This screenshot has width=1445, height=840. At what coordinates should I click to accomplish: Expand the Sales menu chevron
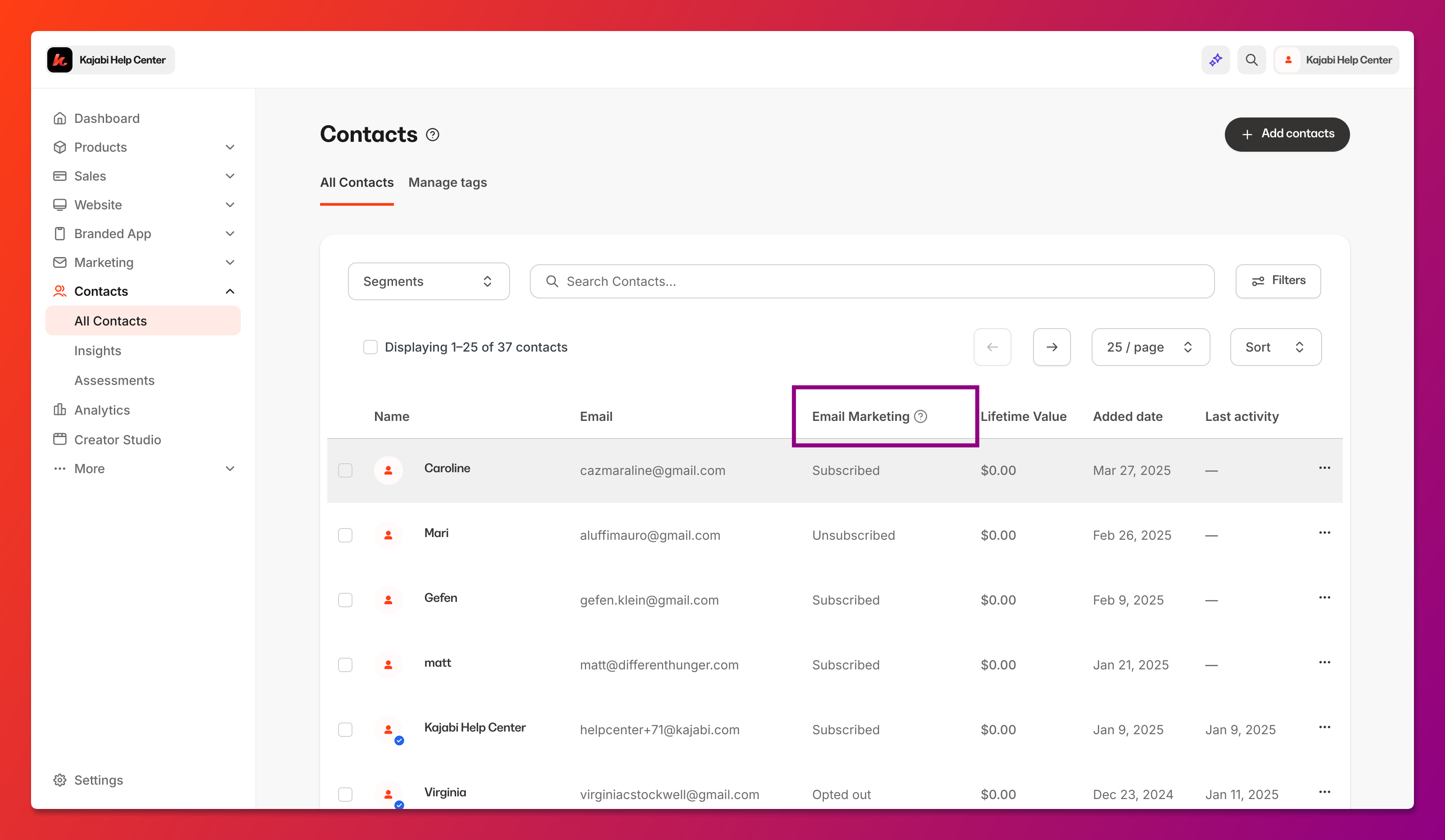click(230, 176)
